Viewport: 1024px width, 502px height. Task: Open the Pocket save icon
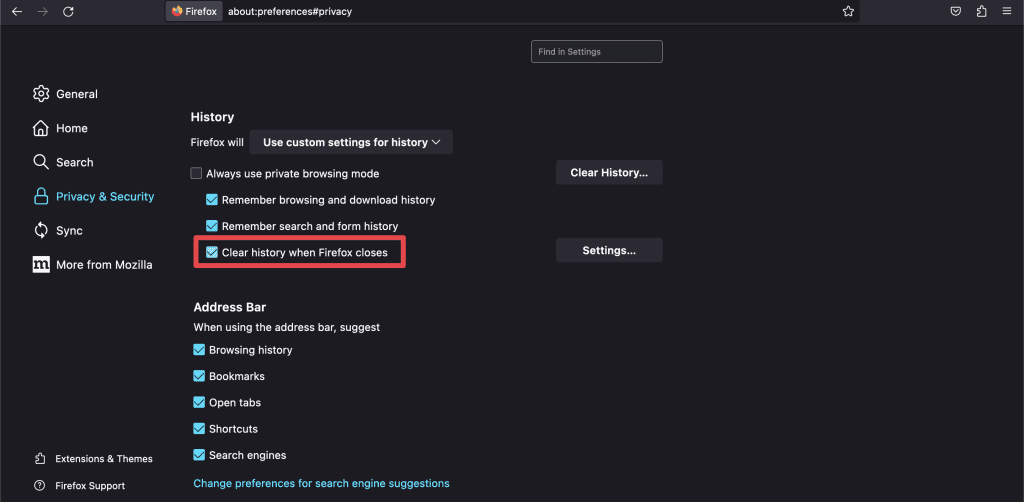tap(956, 11)
